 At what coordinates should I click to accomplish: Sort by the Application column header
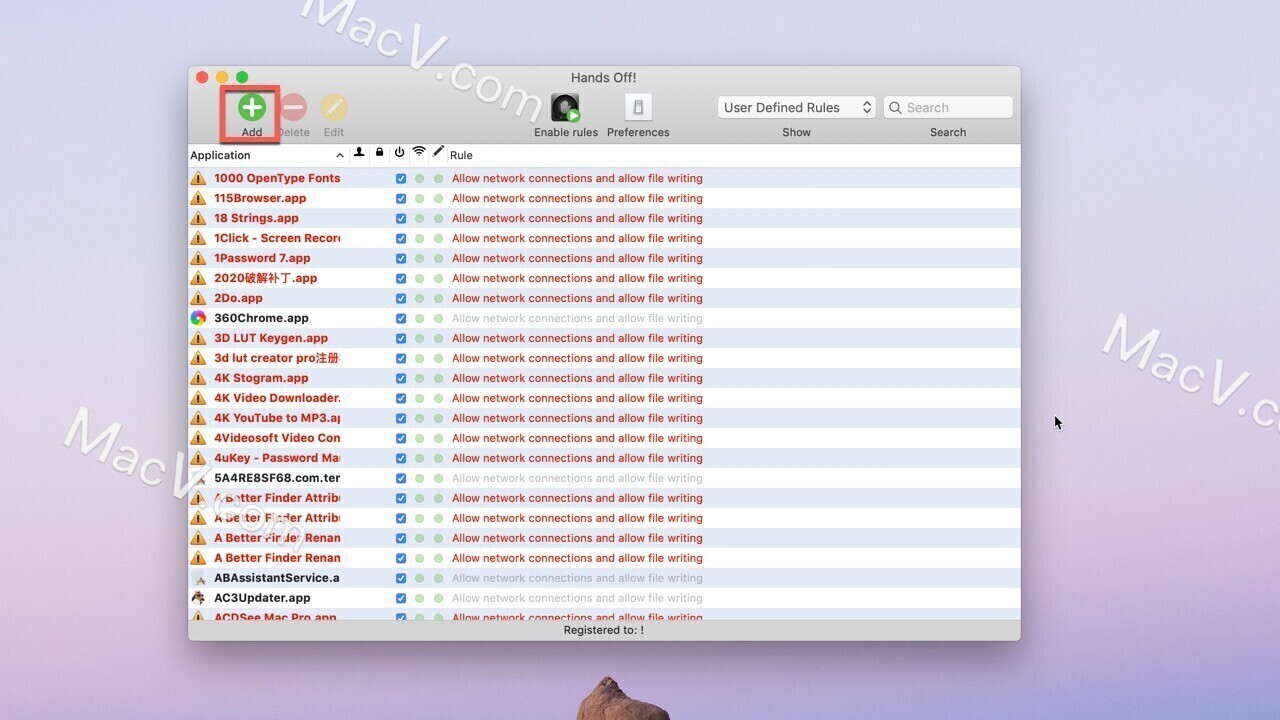[x=267, y=155]
